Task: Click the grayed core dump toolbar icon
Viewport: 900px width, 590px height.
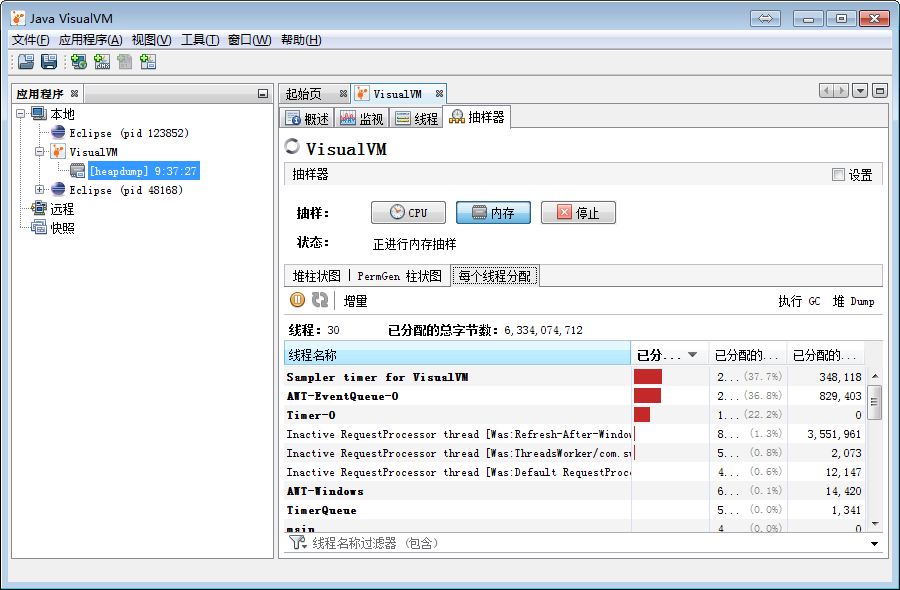Action: pos(125,61)
